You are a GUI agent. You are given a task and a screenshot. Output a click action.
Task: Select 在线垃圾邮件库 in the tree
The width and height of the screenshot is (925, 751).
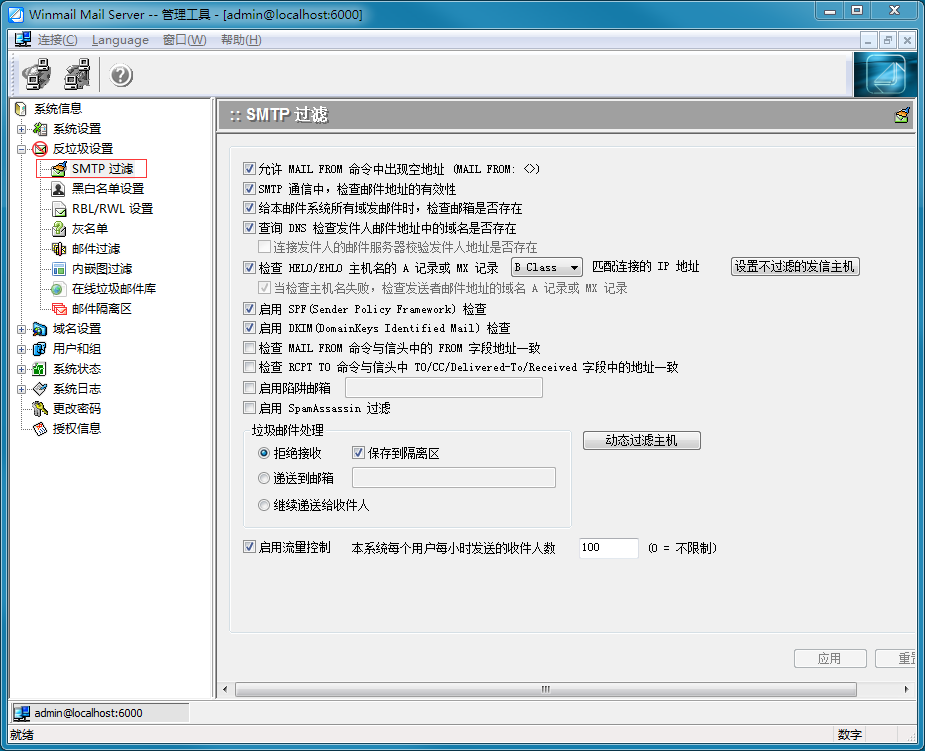pos(113,289)
